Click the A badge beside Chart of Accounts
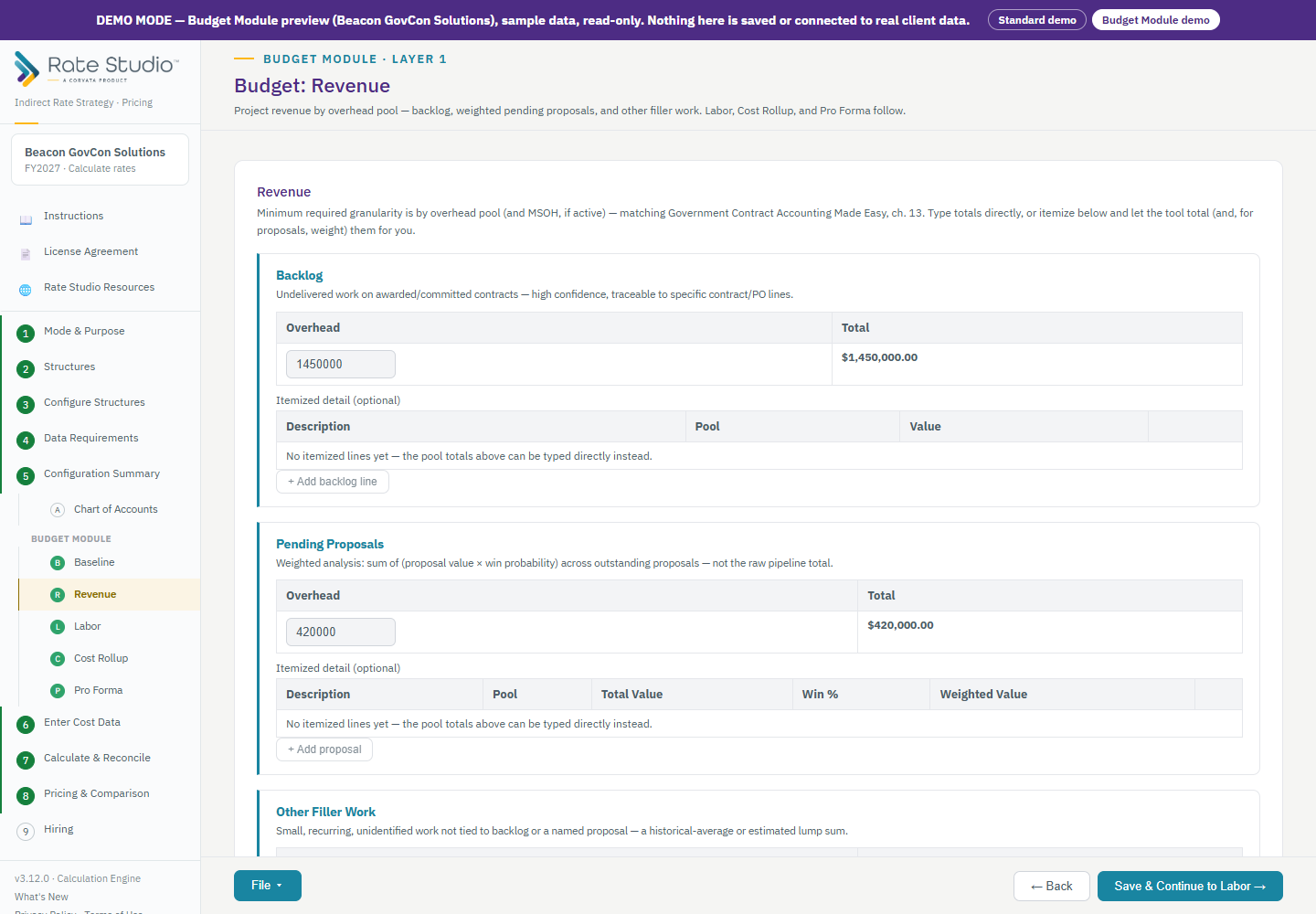 [x=58, y=510]
